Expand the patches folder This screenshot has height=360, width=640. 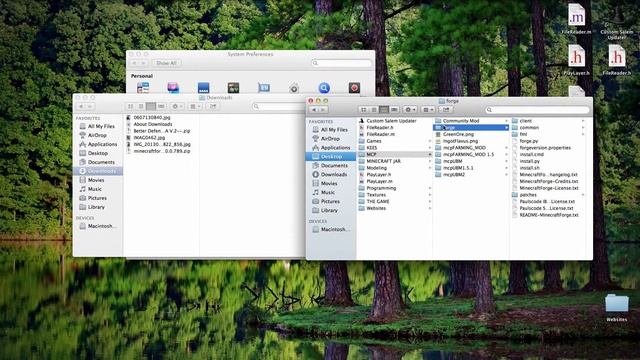coord(583,195)
